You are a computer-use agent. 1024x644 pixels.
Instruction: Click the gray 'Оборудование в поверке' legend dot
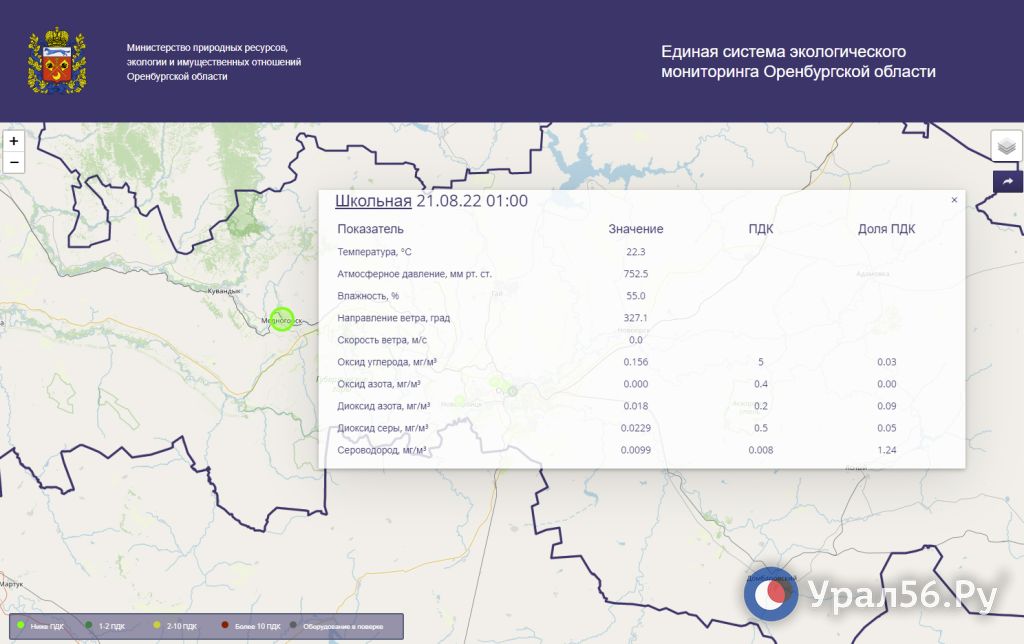(293, 625)
